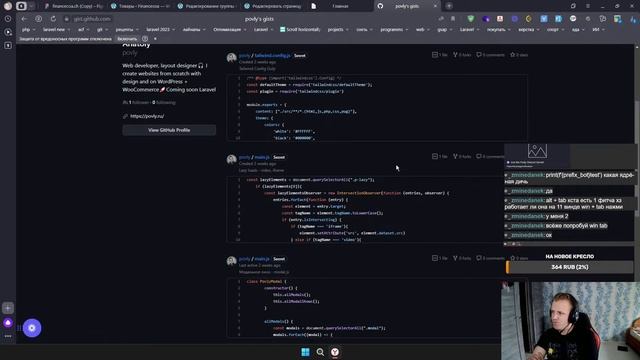The width and height of the screenshot is (640, 360).
Task: Switch to the financecoach Figma tab
Action: click(x=73, y=6)
